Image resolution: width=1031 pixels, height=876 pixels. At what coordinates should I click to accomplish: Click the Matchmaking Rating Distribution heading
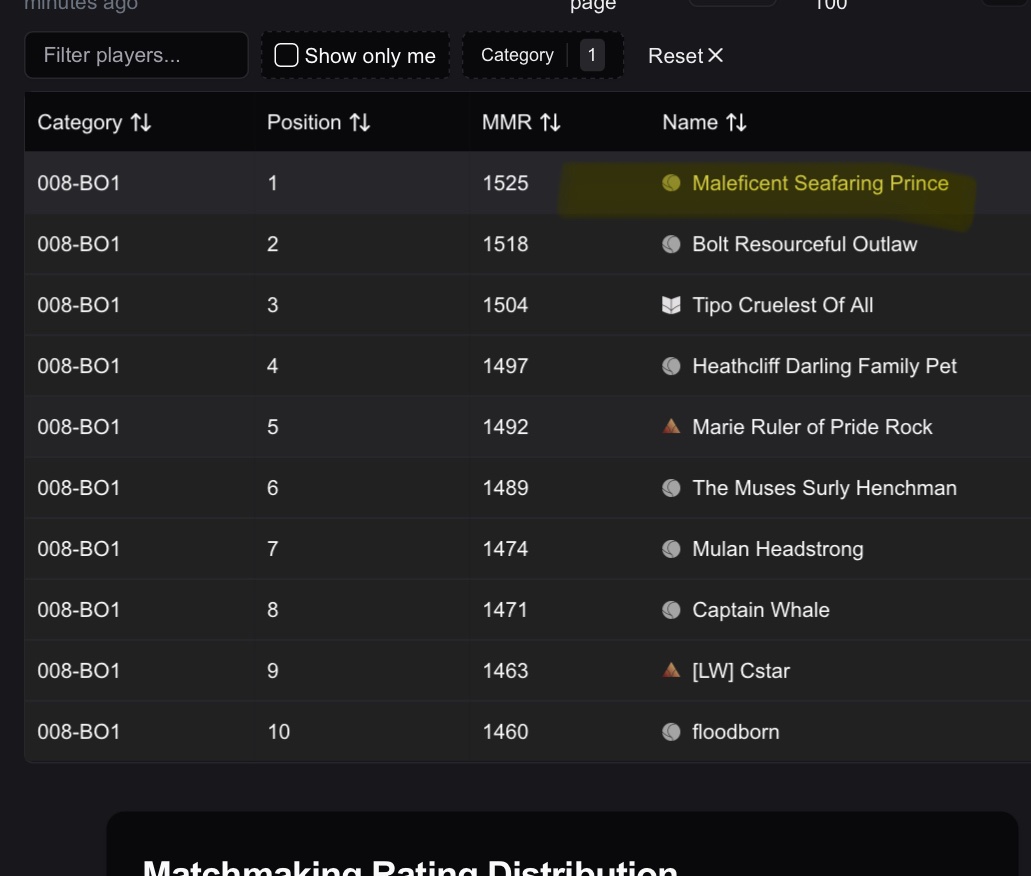coord(410,868)
